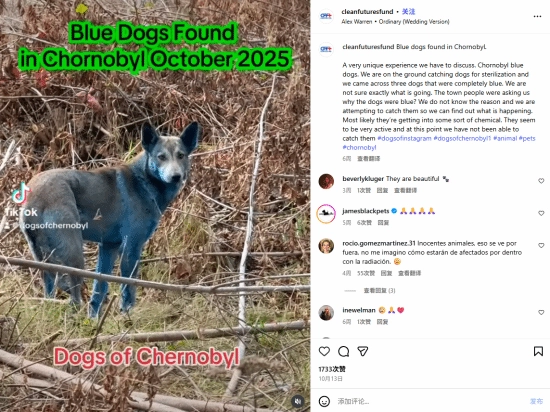Open inewelman's profile picture
This screenshot has width=550, height=412.
pyautogui.click(x=326, y=313)
